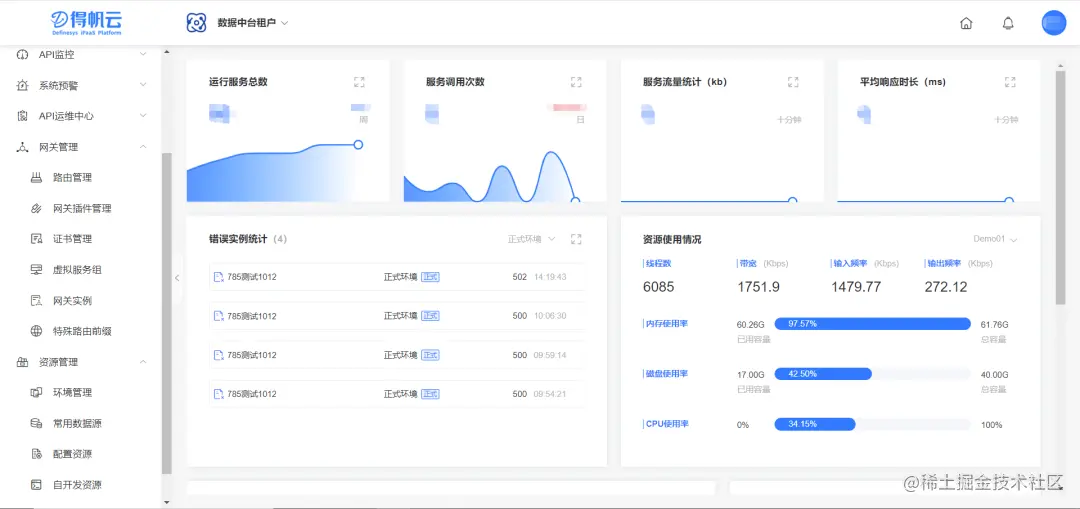The image size is (1080, 509).
Task: Click the 运行服务总数 chart end point
Action: 358,145
